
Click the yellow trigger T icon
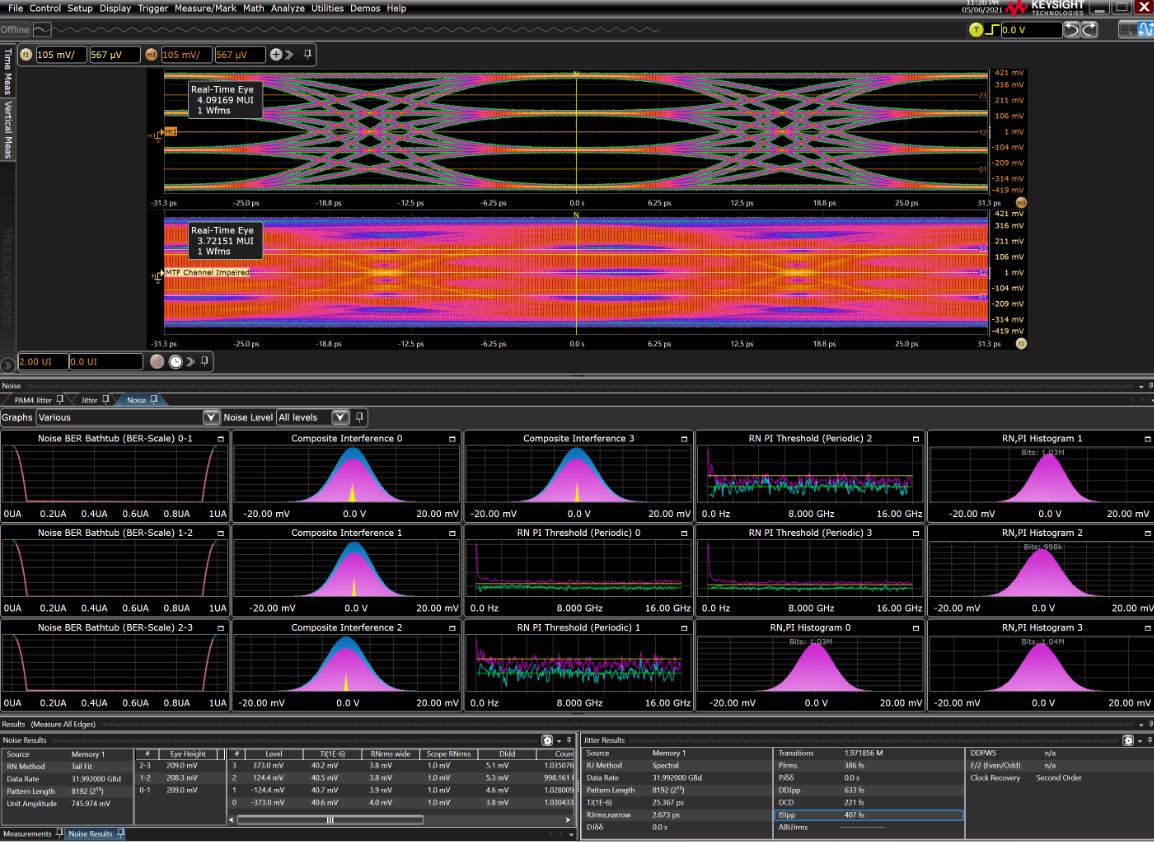976,29
